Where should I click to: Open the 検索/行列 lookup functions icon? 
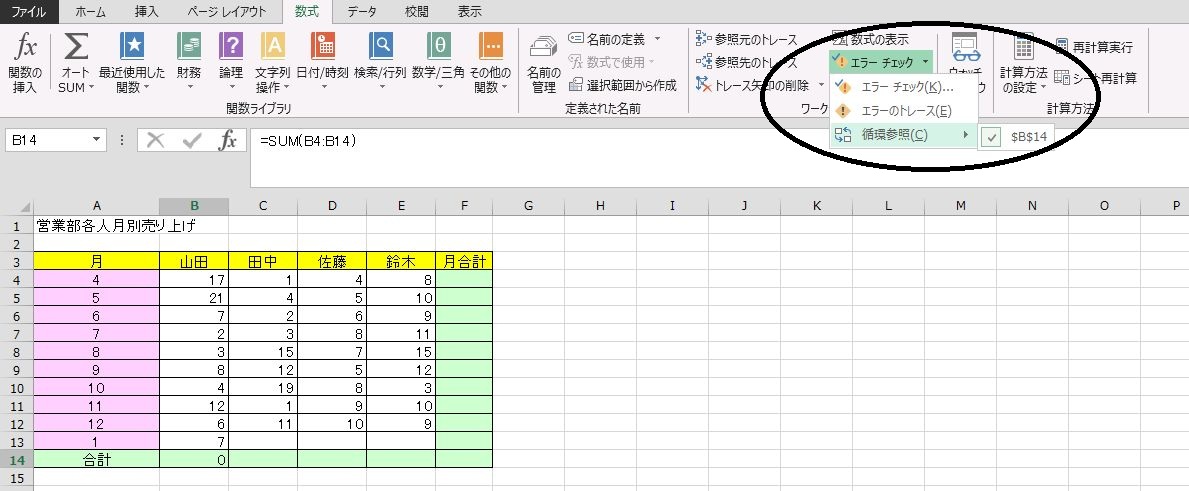(x=380, y=48)
